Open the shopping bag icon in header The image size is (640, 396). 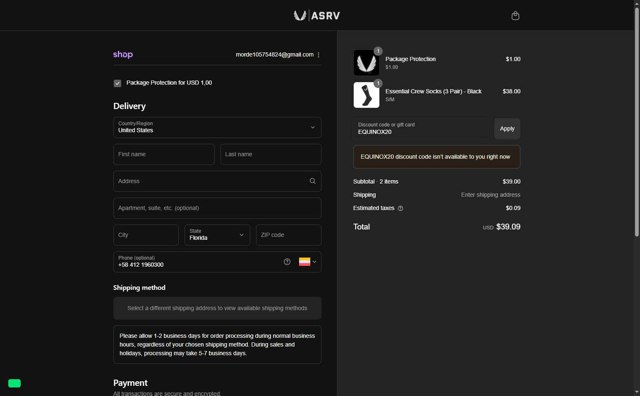coord(515,16)
